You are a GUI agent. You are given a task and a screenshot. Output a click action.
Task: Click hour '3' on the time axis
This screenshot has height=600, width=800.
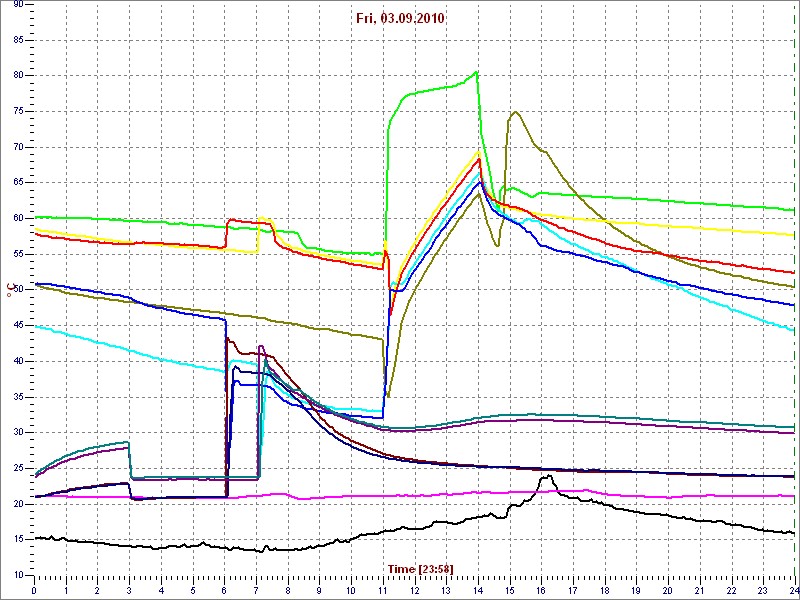point(129,590)
